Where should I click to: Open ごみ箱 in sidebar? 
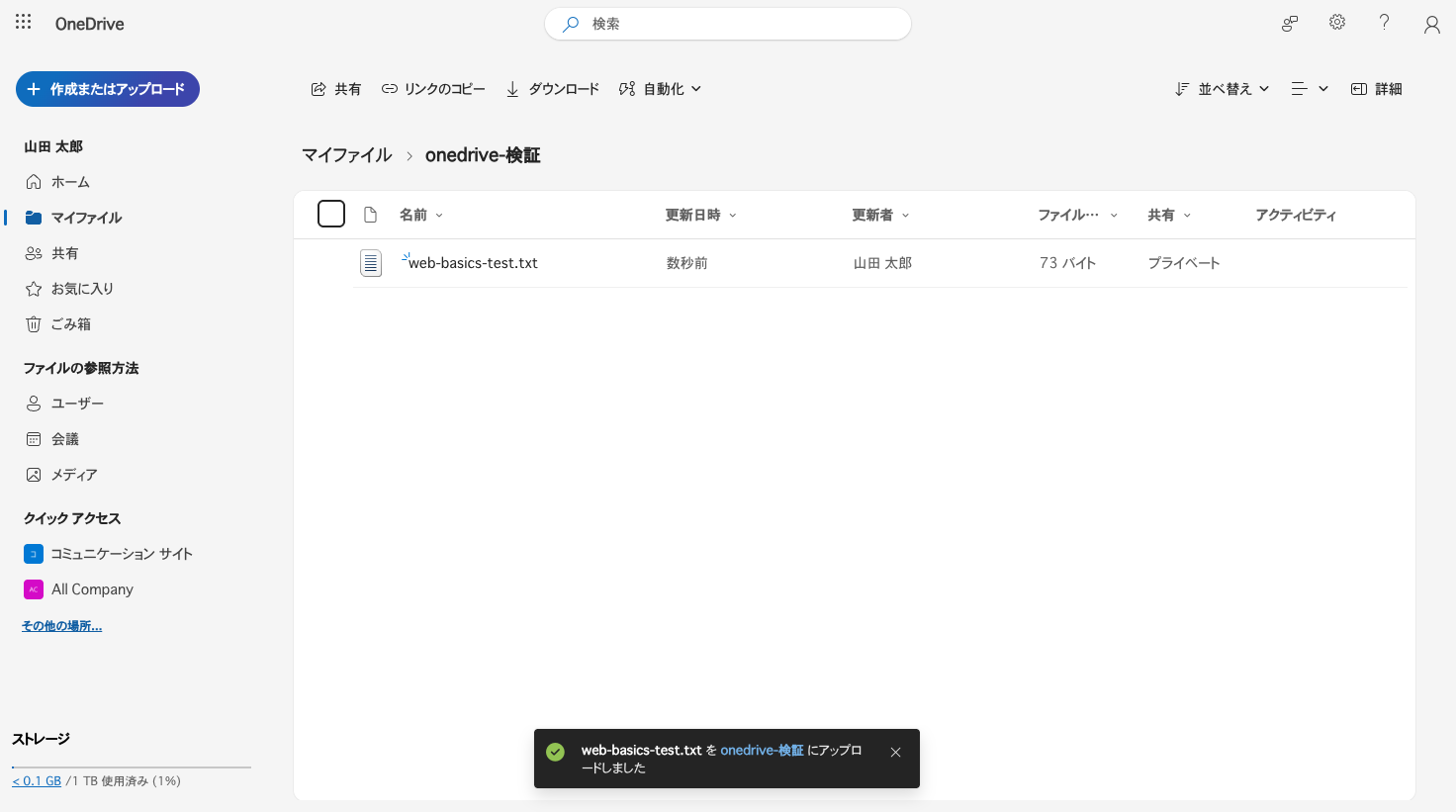tap(71, 324)
